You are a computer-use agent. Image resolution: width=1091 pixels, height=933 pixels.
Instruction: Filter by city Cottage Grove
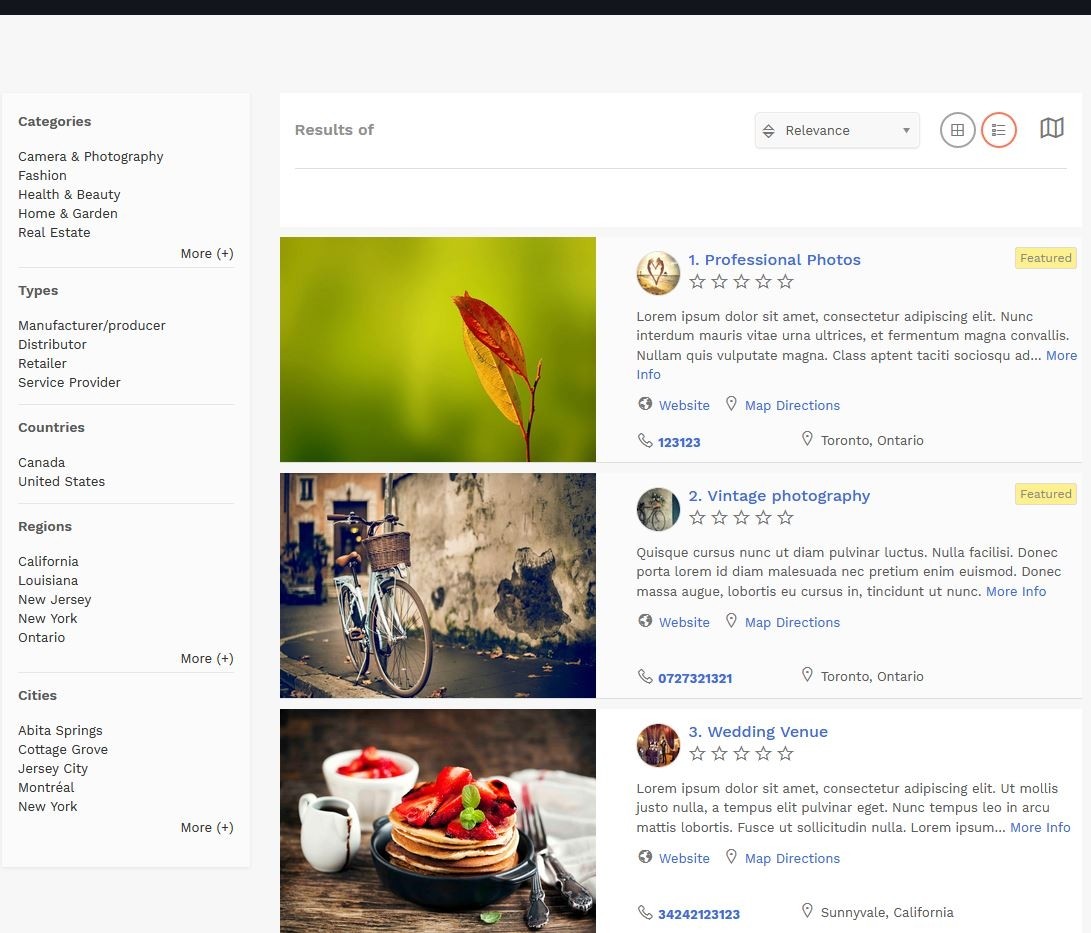point(63,749)
